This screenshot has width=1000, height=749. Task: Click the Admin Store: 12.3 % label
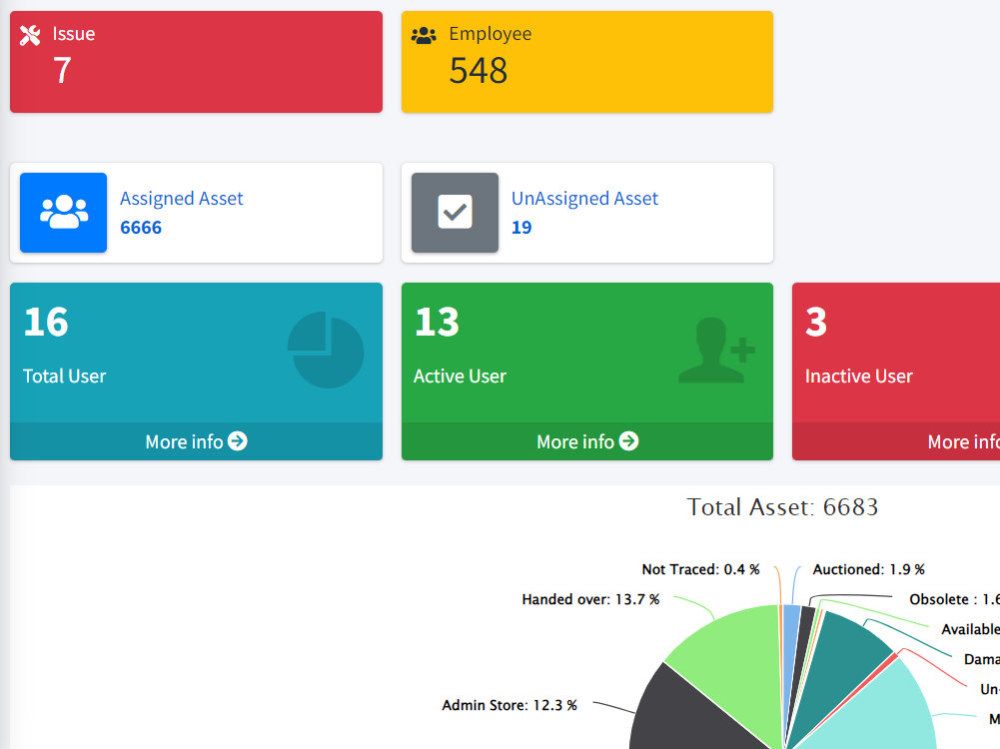pos(510,705)
